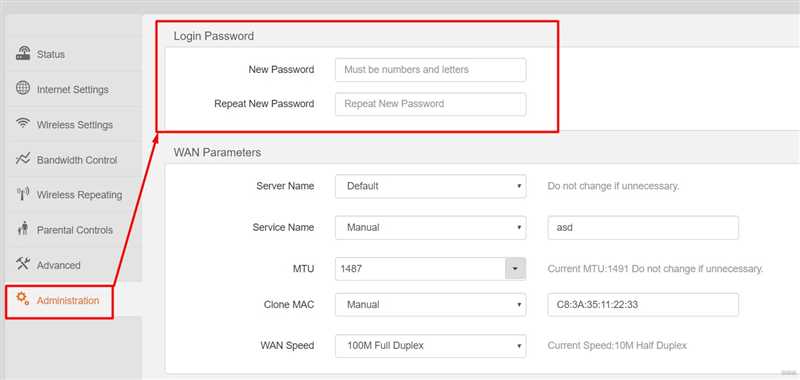Open the Clone MAC mode dropdown
This screenshot has height=380, width=800.
430,305
